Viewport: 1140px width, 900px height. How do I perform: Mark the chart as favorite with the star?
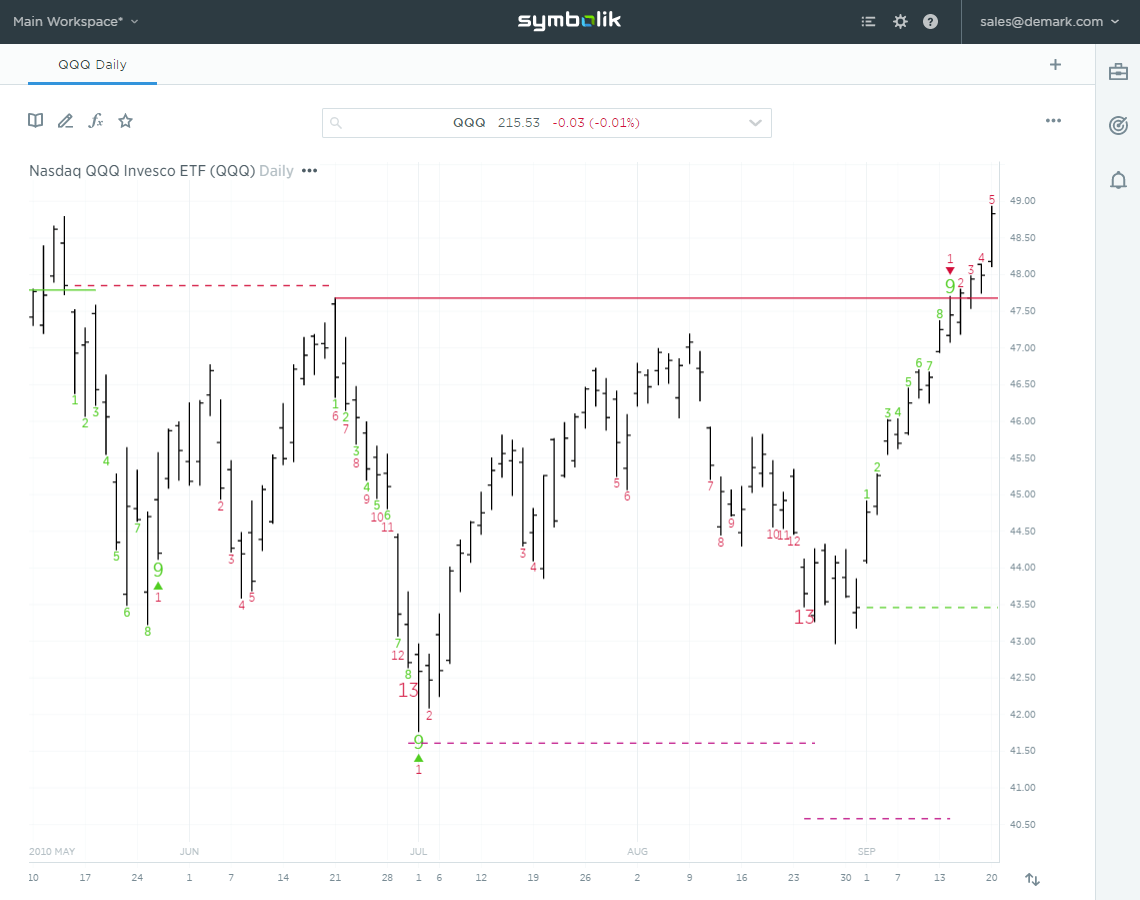point(125,120)
